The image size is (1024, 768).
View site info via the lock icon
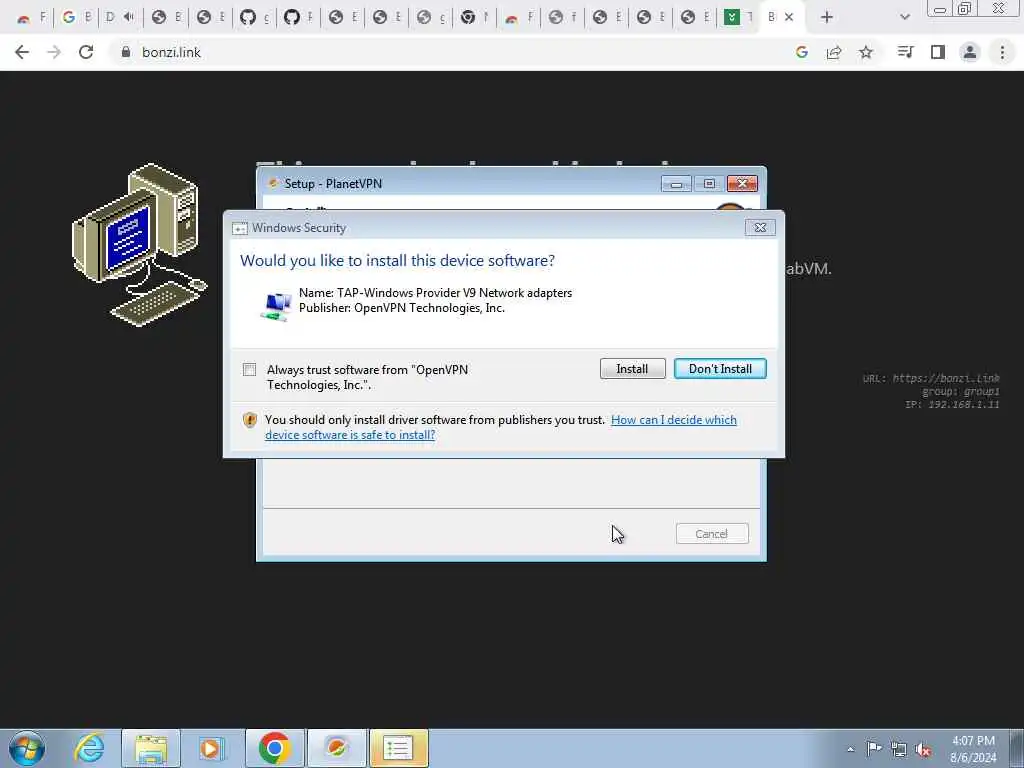pos(126,52)
